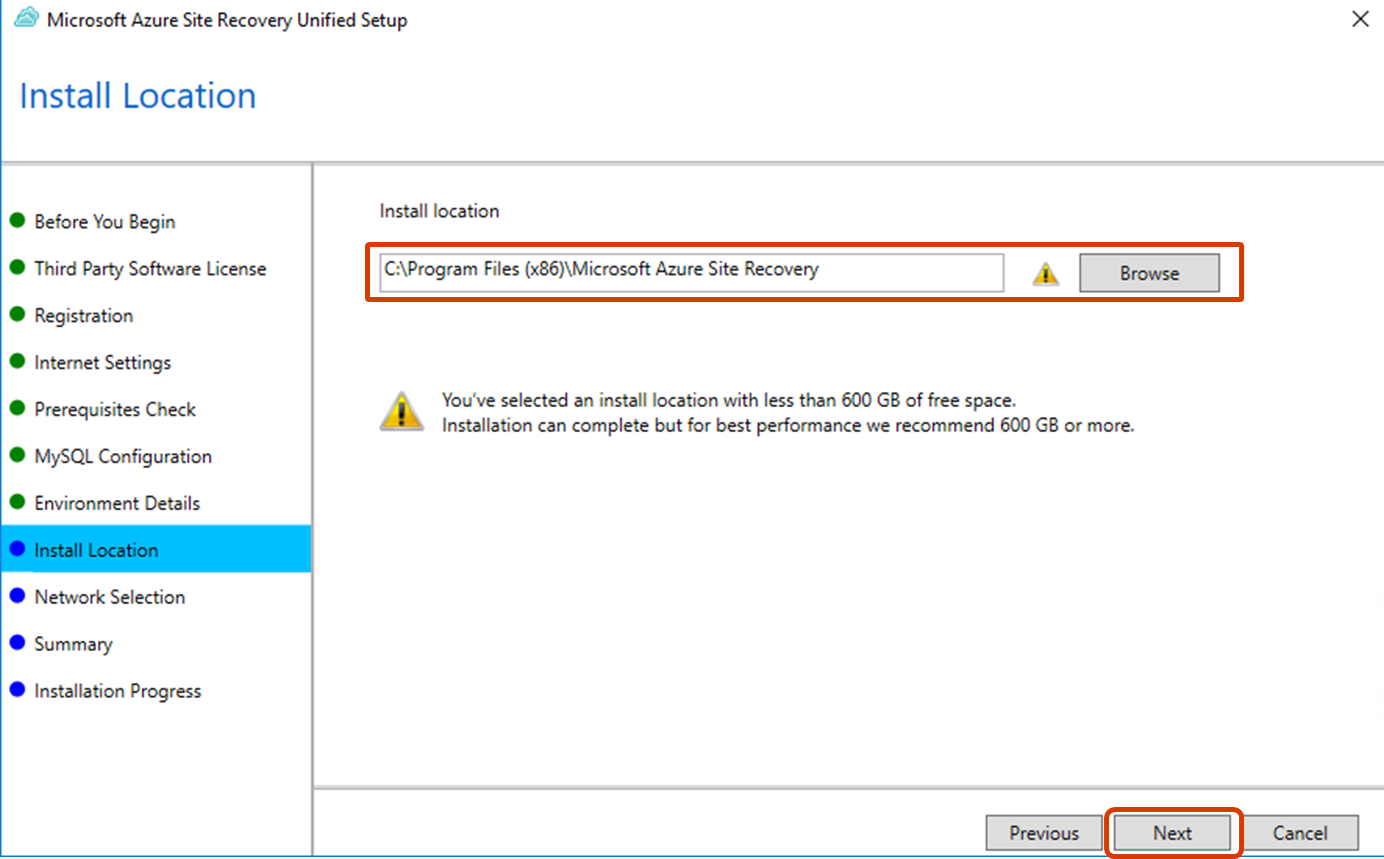
Task: Click the Browse button
Action: [1149, 272]
